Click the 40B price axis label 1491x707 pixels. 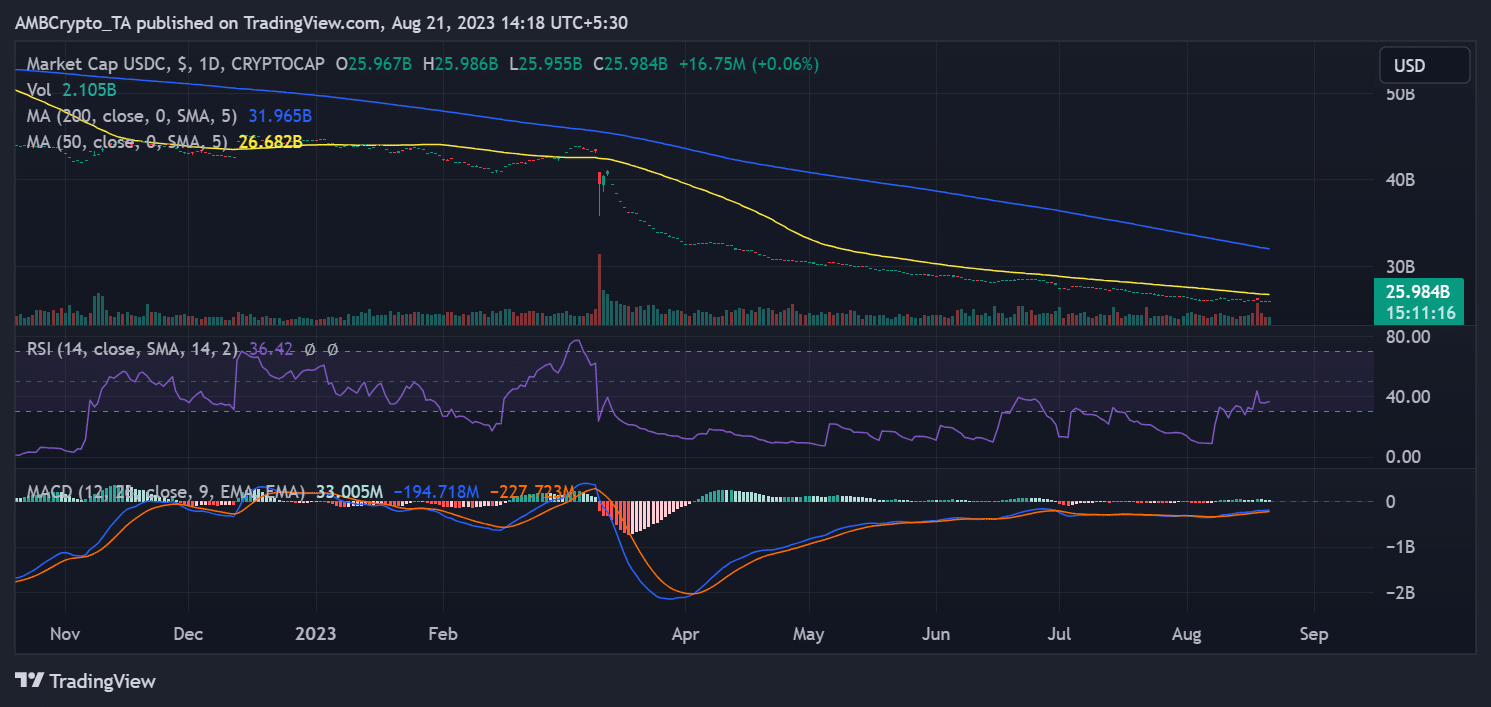[1398, 181]
